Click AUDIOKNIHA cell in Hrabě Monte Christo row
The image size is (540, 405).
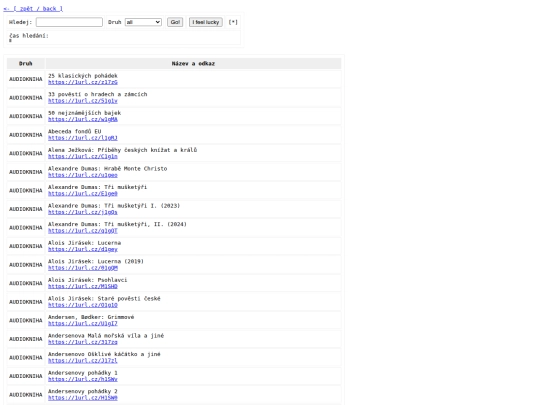coord(25,172)
